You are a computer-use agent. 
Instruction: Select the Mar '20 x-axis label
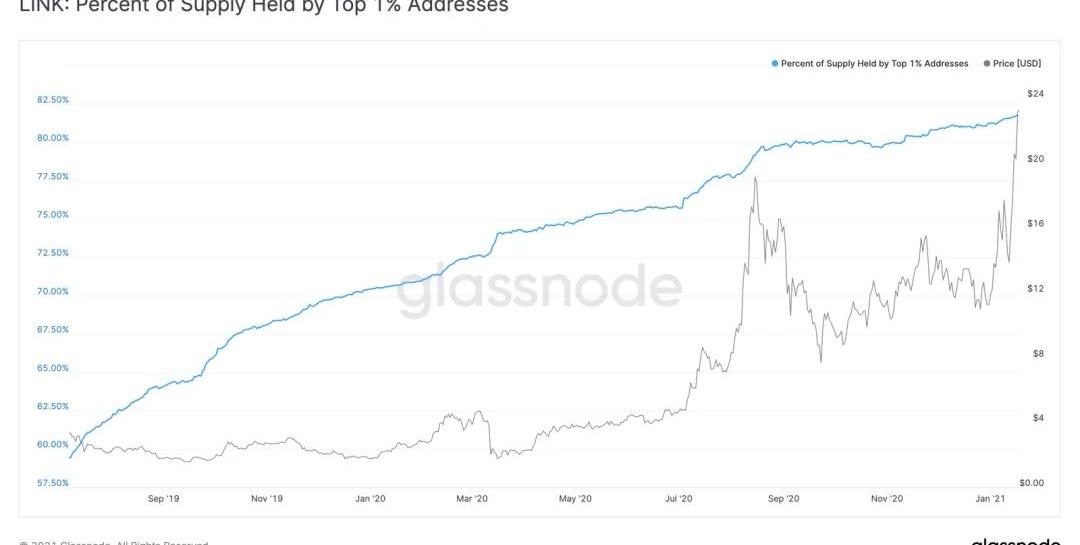point(472,498)
